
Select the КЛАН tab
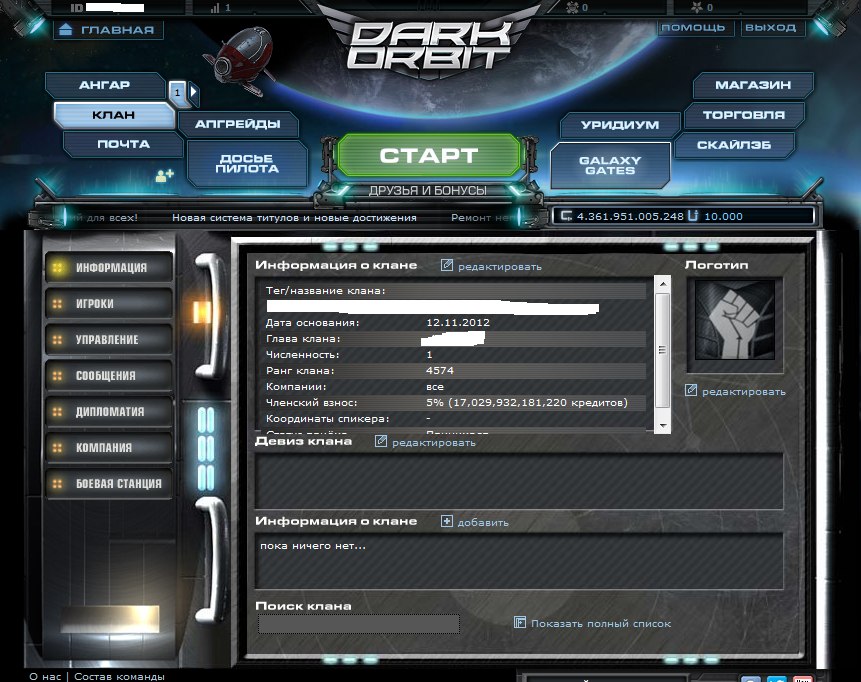pyautogui.click(x=114, y=115)
